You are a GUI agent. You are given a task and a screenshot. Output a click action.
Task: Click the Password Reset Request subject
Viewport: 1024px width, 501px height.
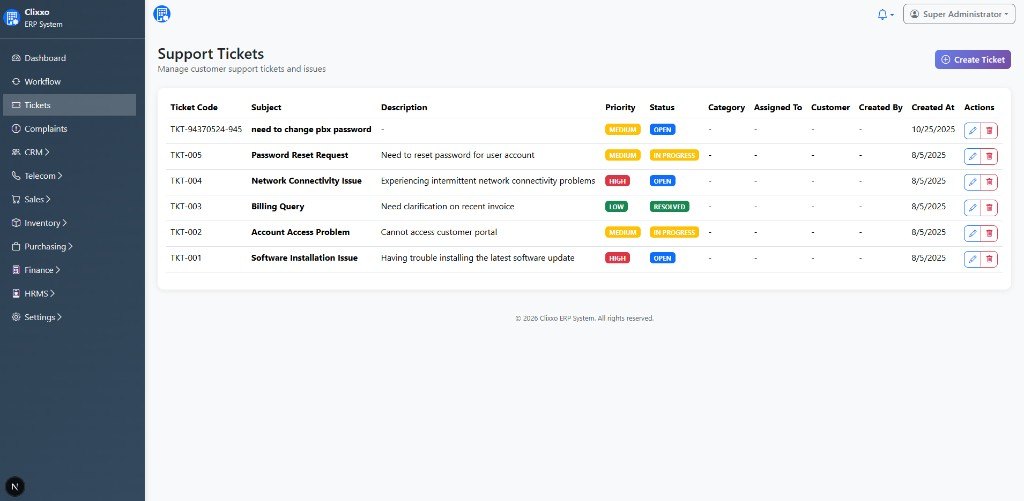tap(300, 155)
